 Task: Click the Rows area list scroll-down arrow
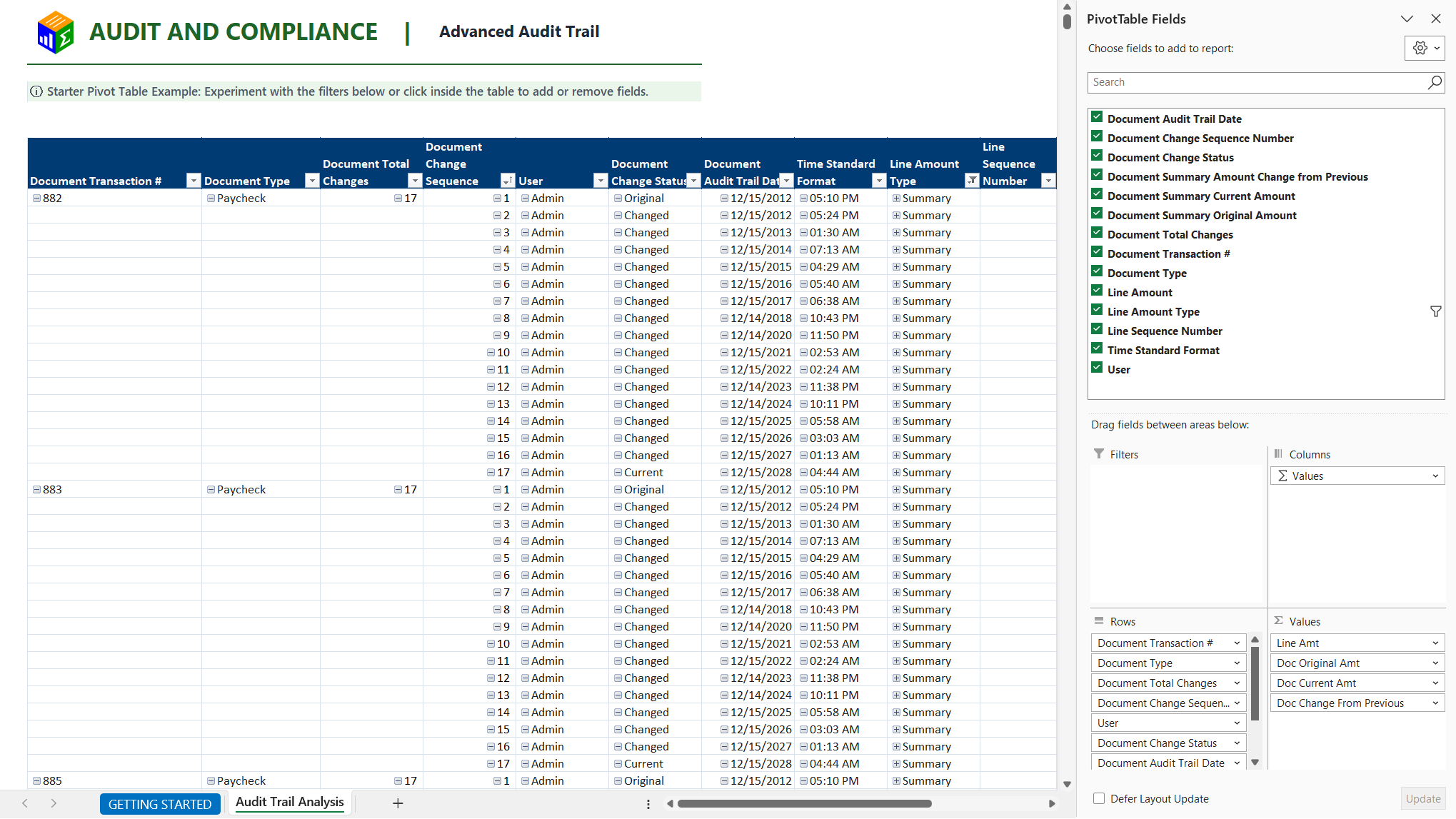[x=1255, y=763]
